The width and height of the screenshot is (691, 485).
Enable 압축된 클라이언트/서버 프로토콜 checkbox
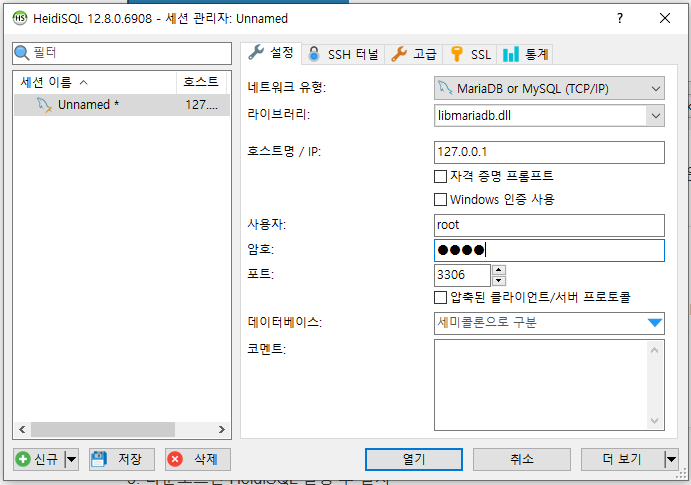(x=441, y=297)
